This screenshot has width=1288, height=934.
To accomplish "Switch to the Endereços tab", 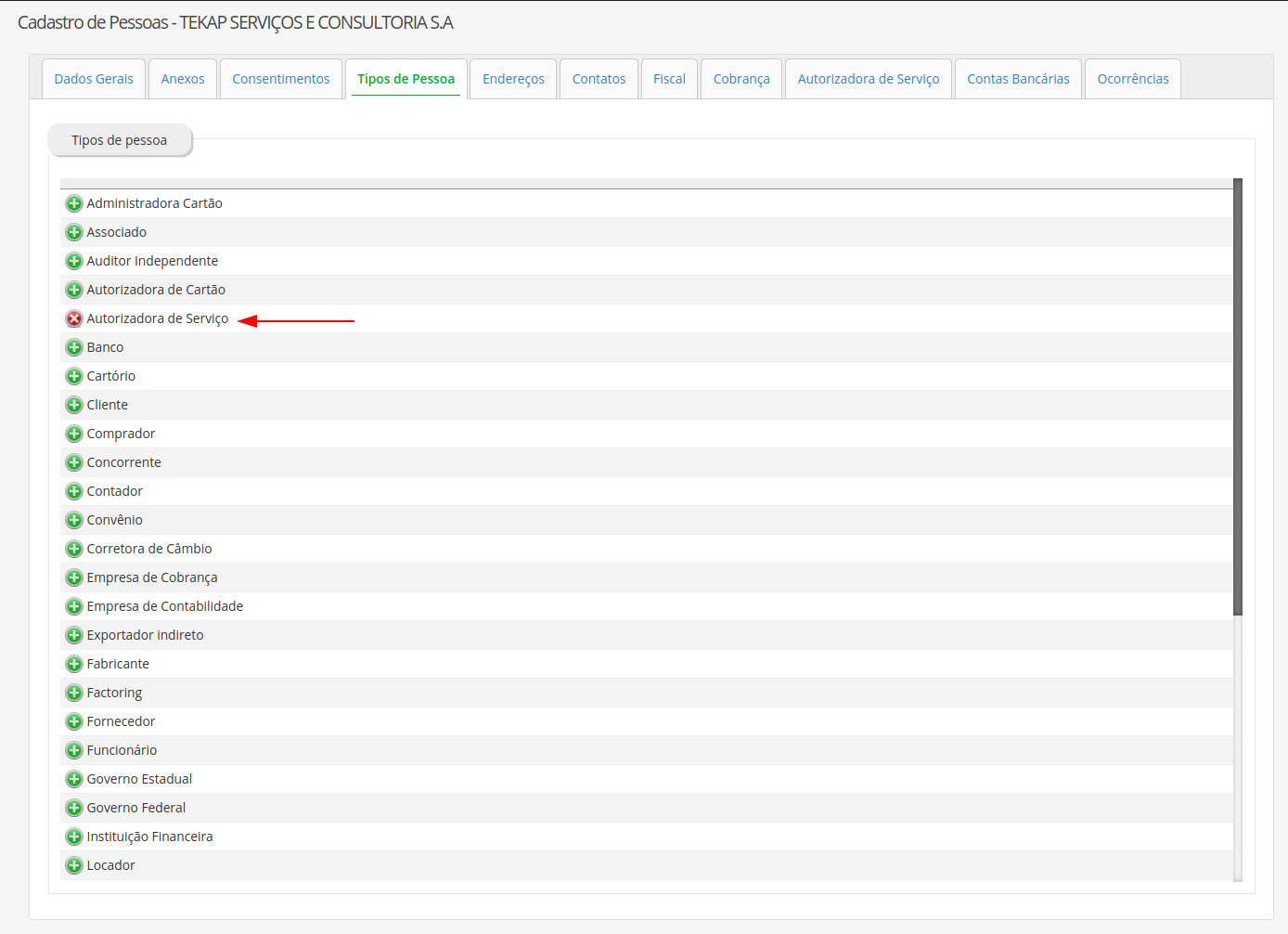I will 513,79.
